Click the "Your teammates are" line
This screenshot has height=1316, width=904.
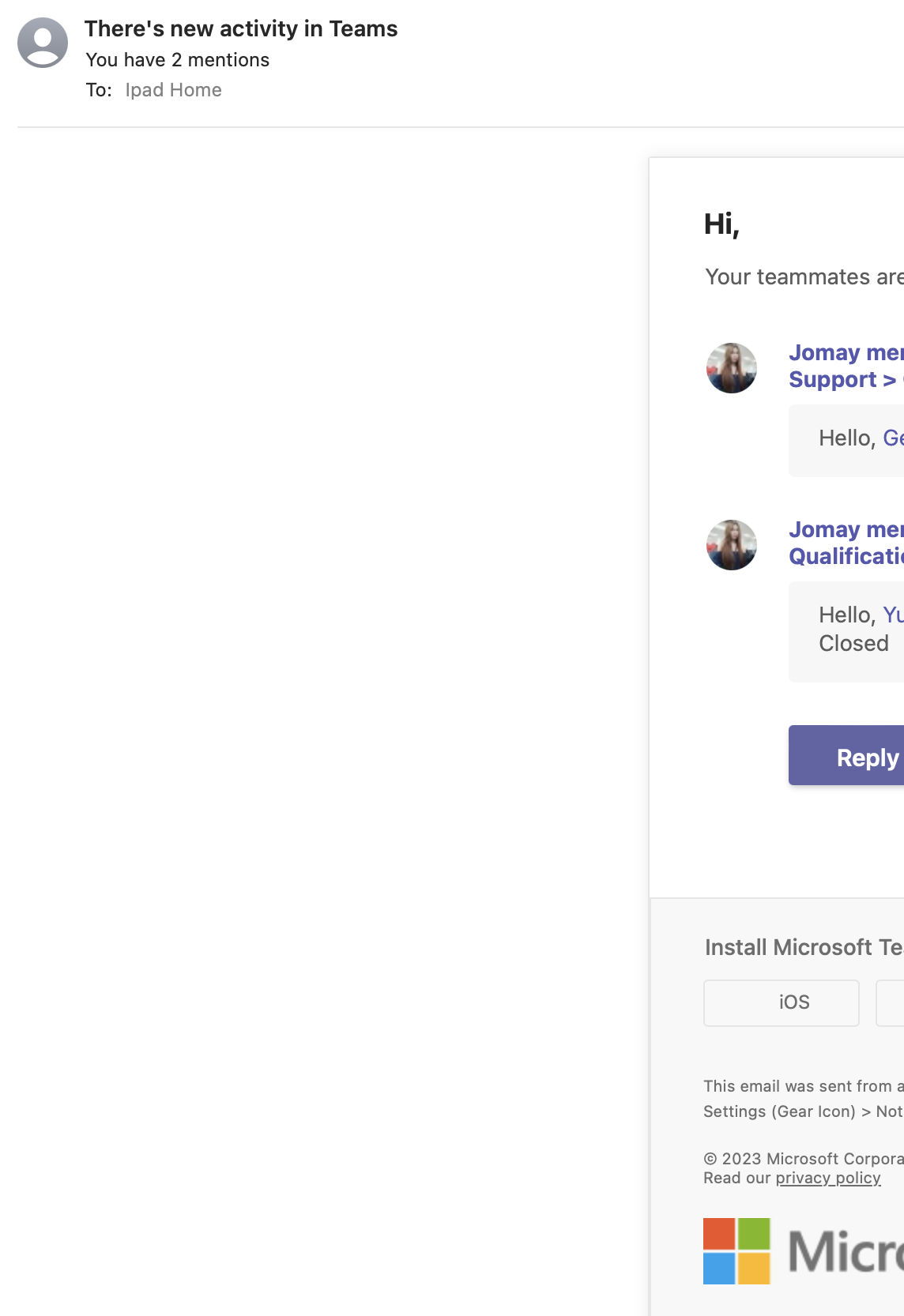[804, 277]
